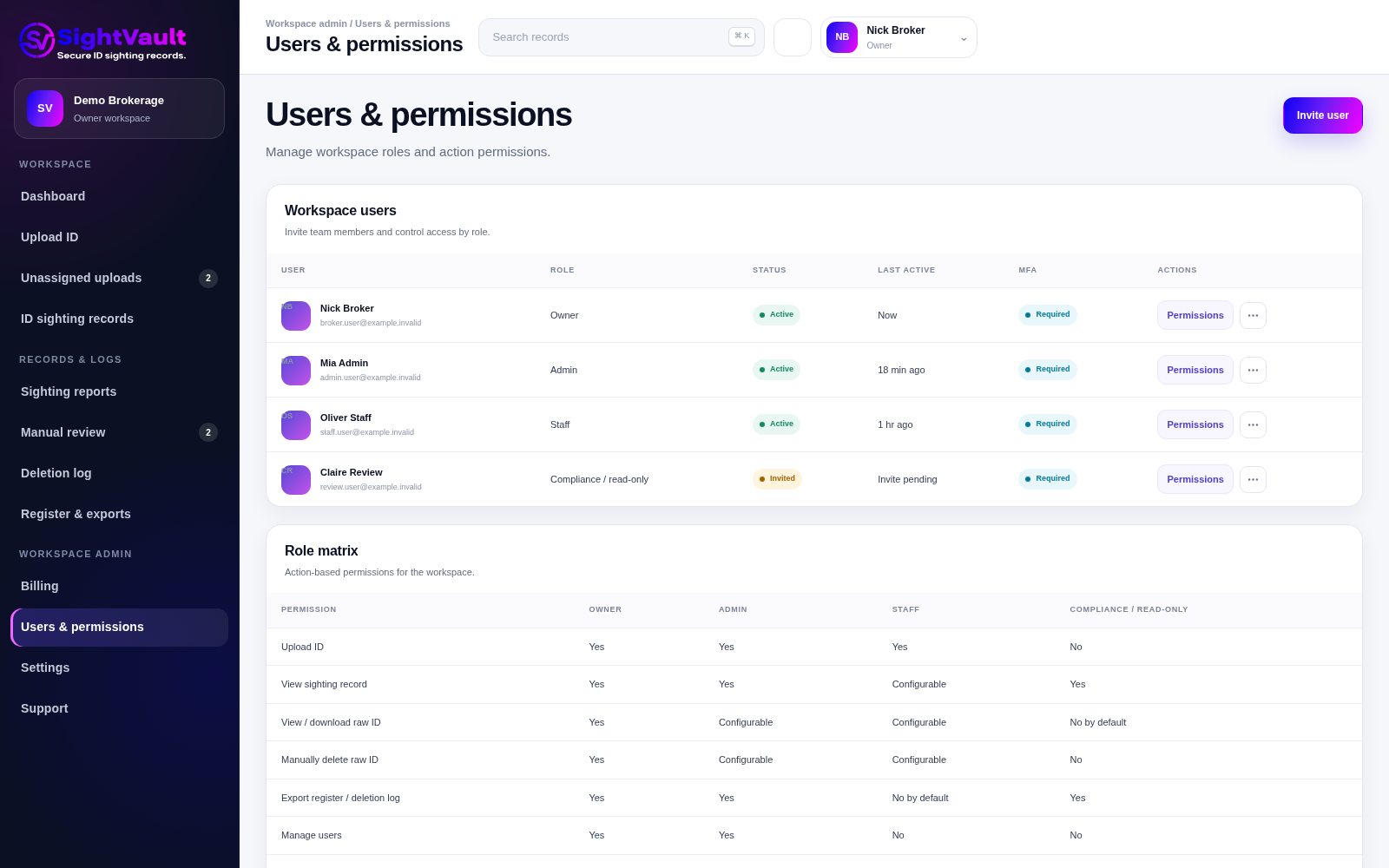
Task: Click the Role matrix heading
Action: tap(321, 551)
